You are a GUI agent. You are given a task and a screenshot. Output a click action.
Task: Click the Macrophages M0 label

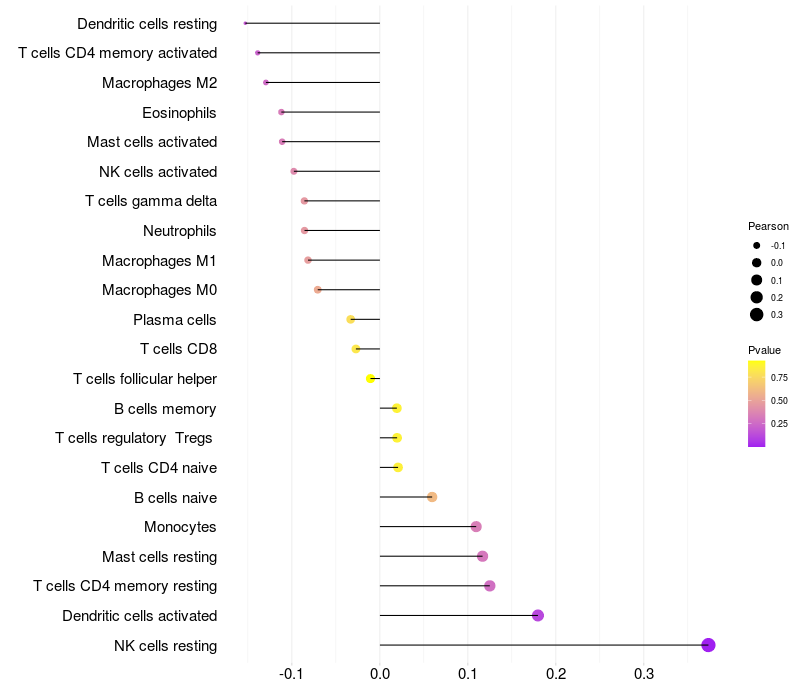tap(159, 290)
